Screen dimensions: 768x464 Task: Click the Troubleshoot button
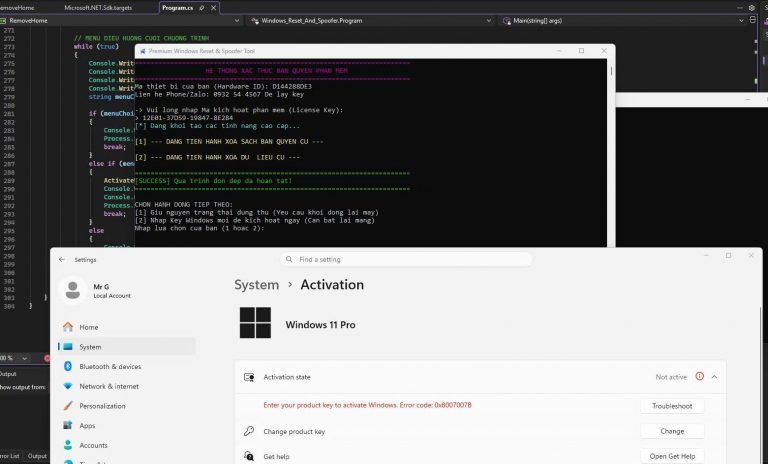(672, 406)
